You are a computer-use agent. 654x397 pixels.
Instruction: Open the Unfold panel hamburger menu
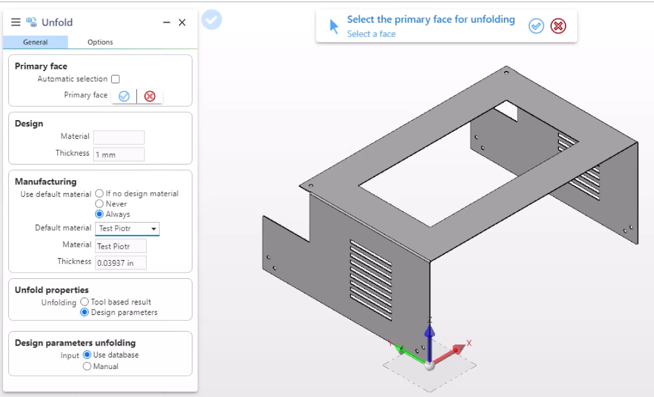pos(15,22)
